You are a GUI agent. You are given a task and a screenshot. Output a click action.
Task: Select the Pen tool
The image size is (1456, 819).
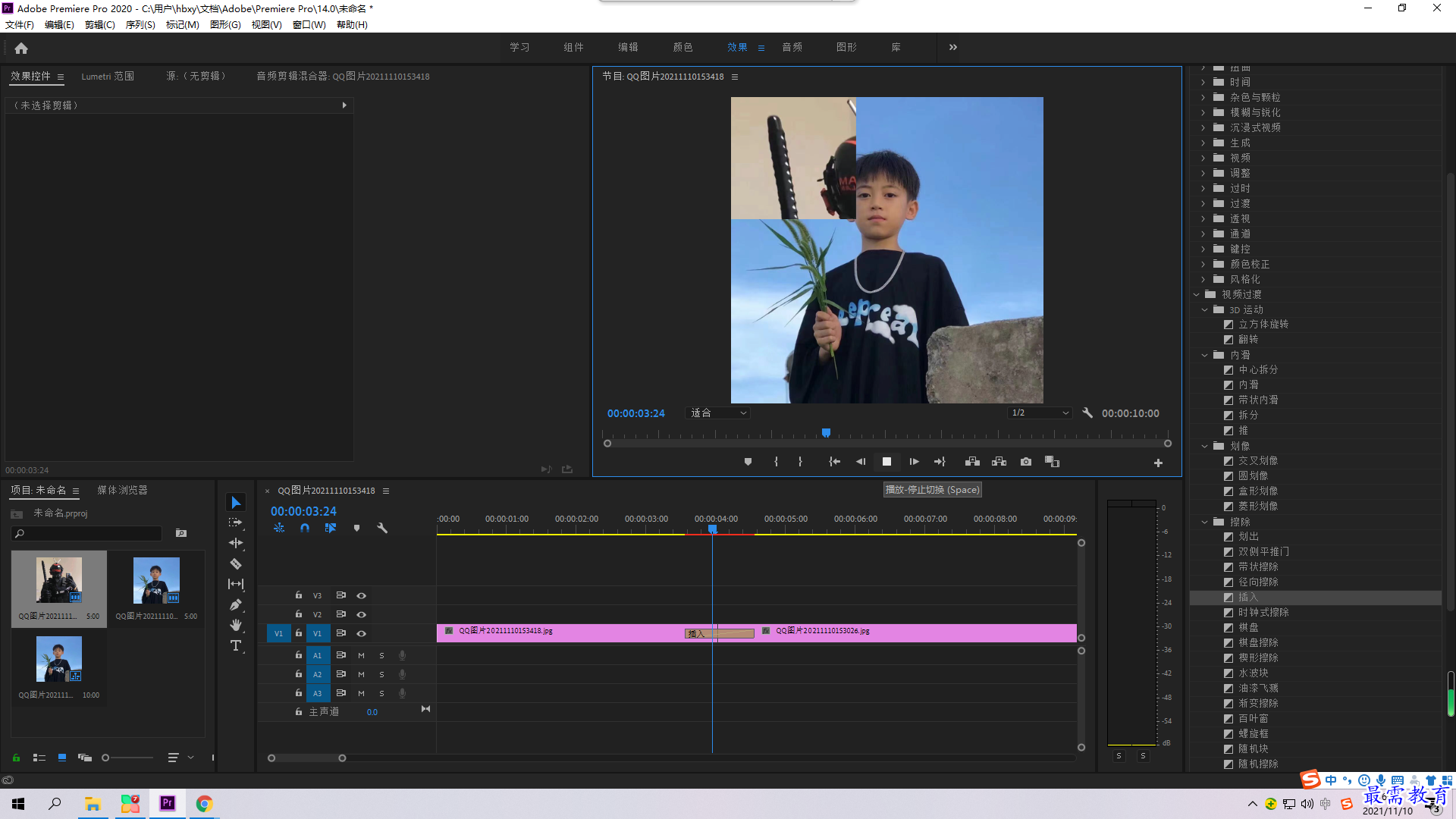coord(236,604)
